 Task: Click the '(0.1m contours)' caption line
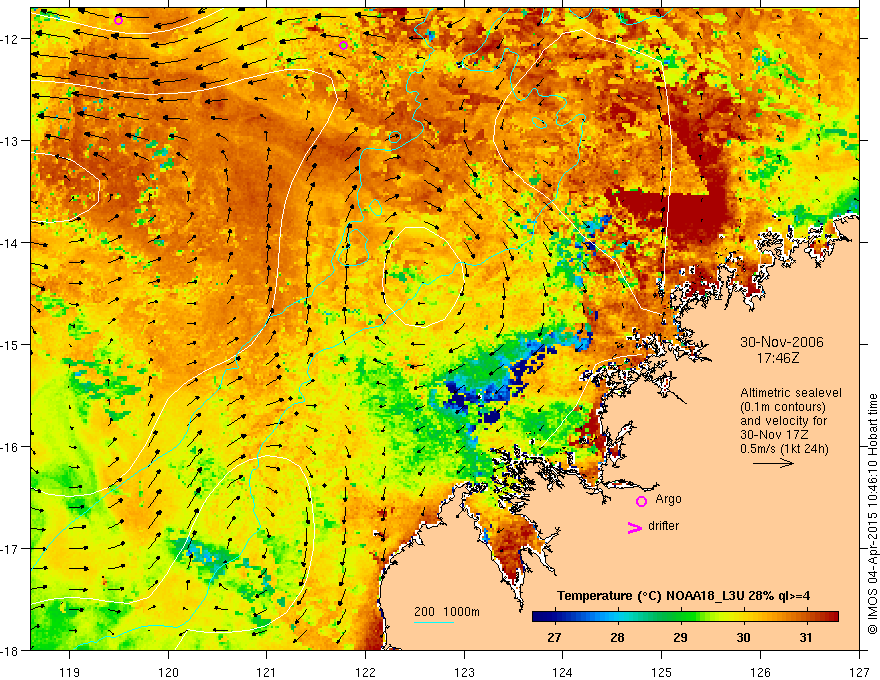[783, 407]
